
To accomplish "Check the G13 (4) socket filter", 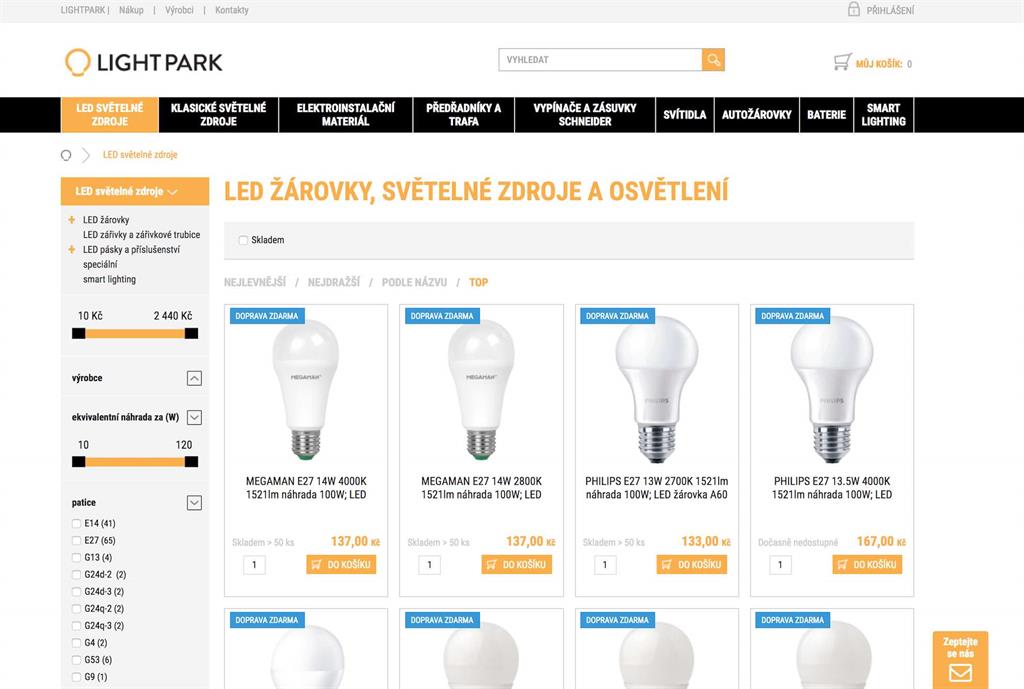I will click(x=76, y=557).
